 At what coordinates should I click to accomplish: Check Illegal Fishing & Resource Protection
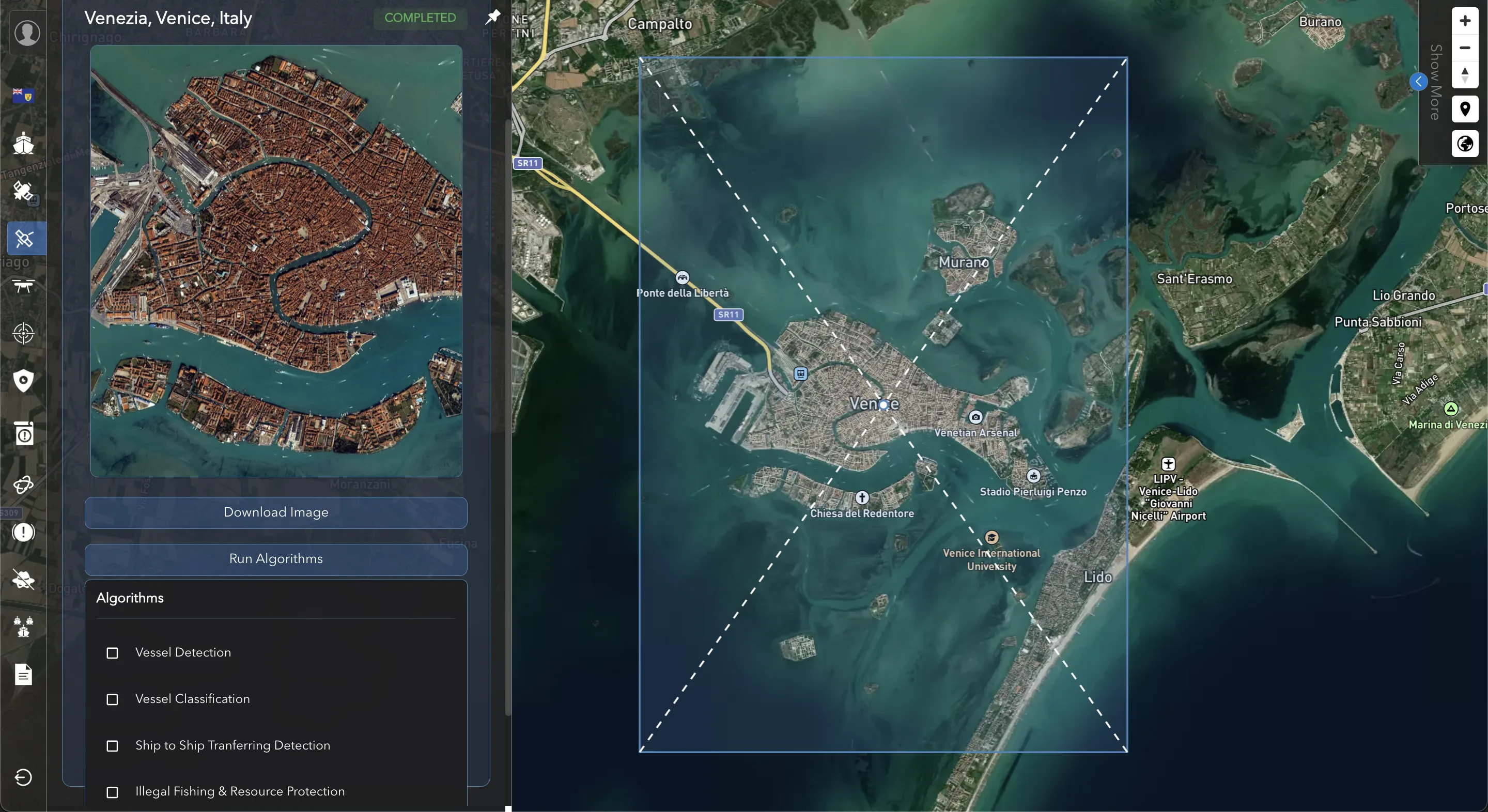(x=113, y=792)
